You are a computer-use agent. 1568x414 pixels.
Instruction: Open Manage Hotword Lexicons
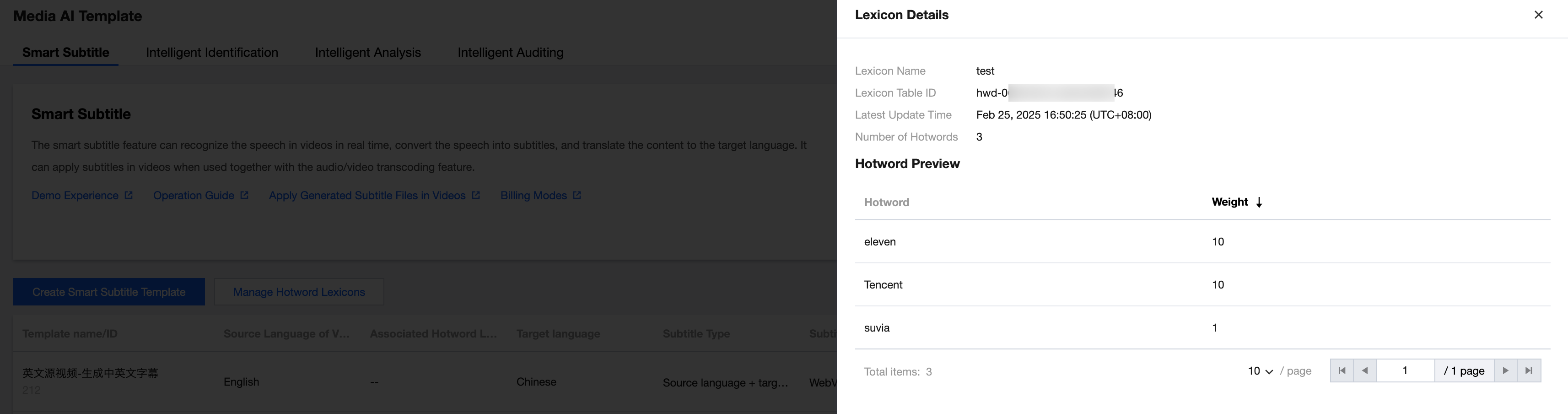299,292
